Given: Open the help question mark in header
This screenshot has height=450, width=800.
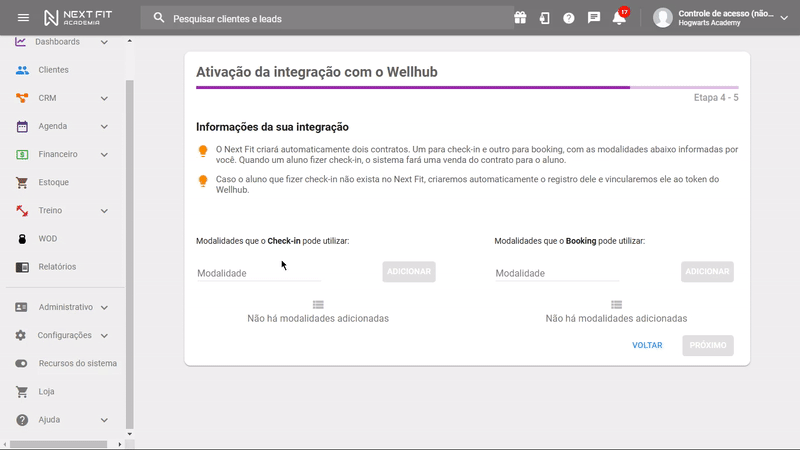Looking at the screenshot, I should (568, 18).
